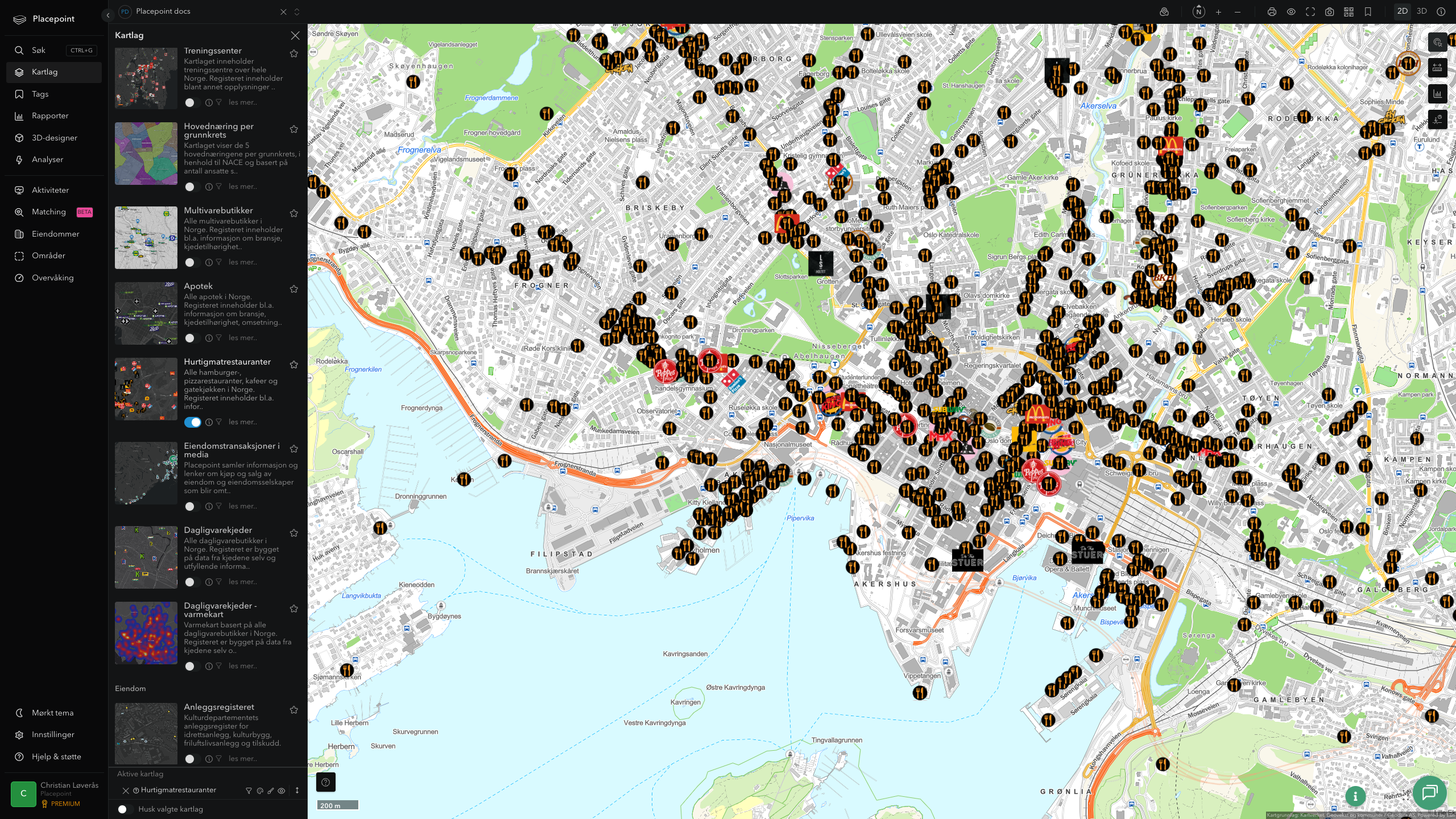
Task: Enable the Eiendomstransaksjoner i media layer toggle
Action: [x=192, y=506]
